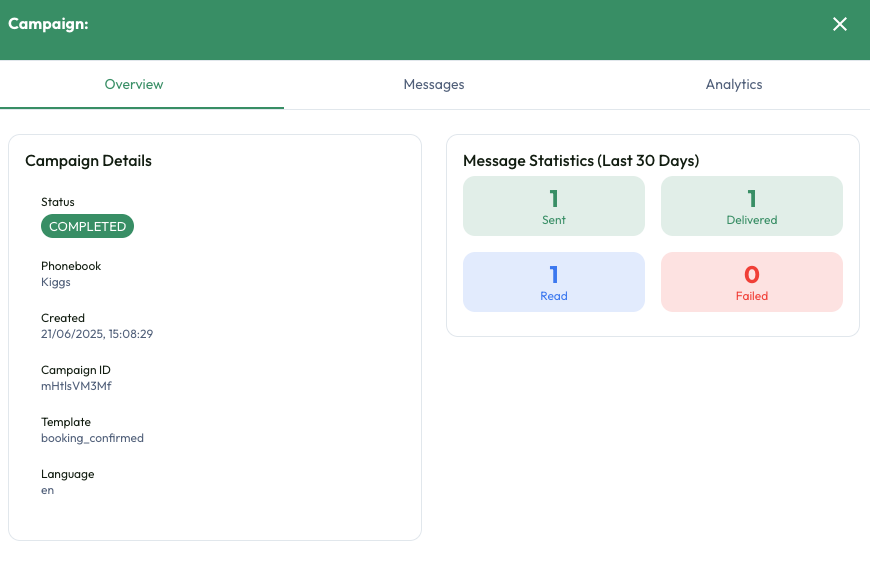
Task: Click the COMPLETED status badge
Action: coord(88,227)
